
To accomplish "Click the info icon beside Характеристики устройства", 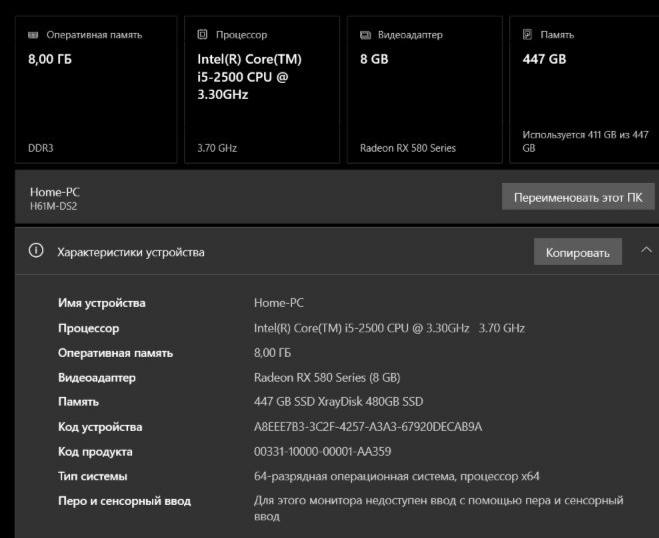I will tap(36, 251).
